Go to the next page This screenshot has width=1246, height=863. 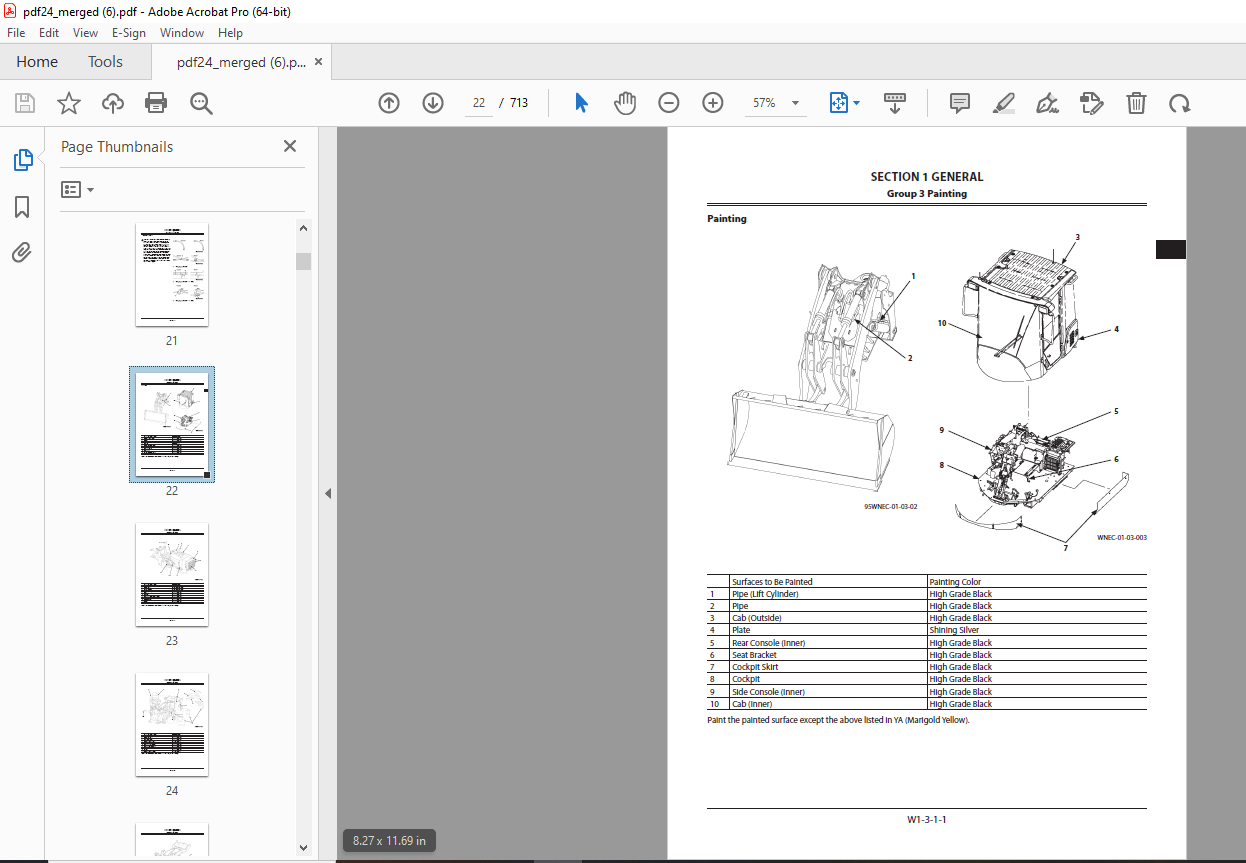(433, 103)
